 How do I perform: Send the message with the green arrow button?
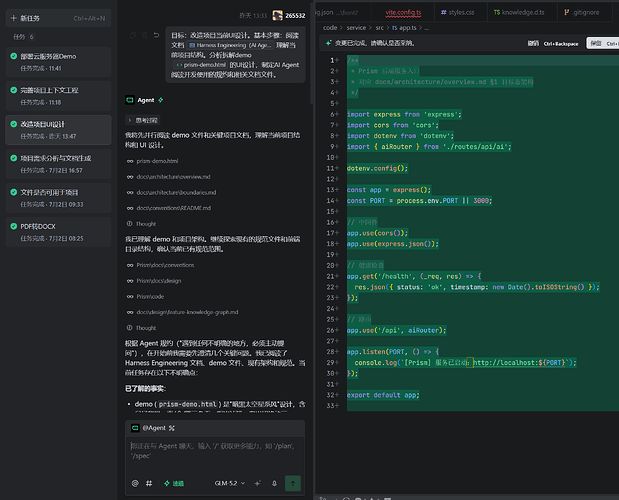click(x=293, y=483)
